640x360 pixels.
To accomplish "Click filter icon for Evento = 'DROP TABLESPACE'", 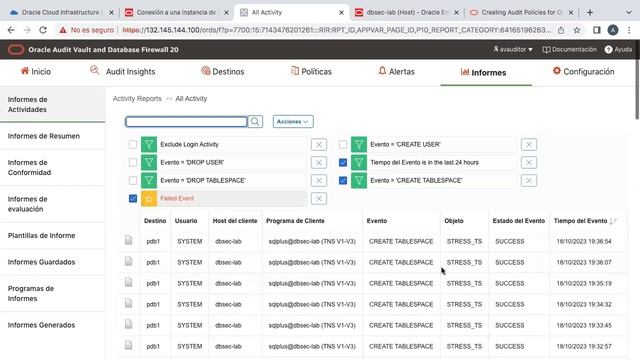I will click(x=149, y=180).
